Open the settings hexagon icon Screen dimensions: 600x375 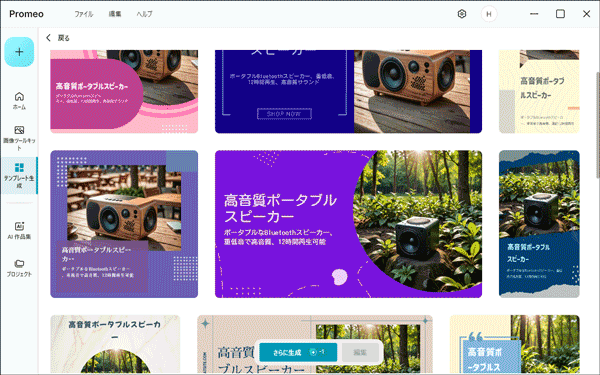coord(462,14)
